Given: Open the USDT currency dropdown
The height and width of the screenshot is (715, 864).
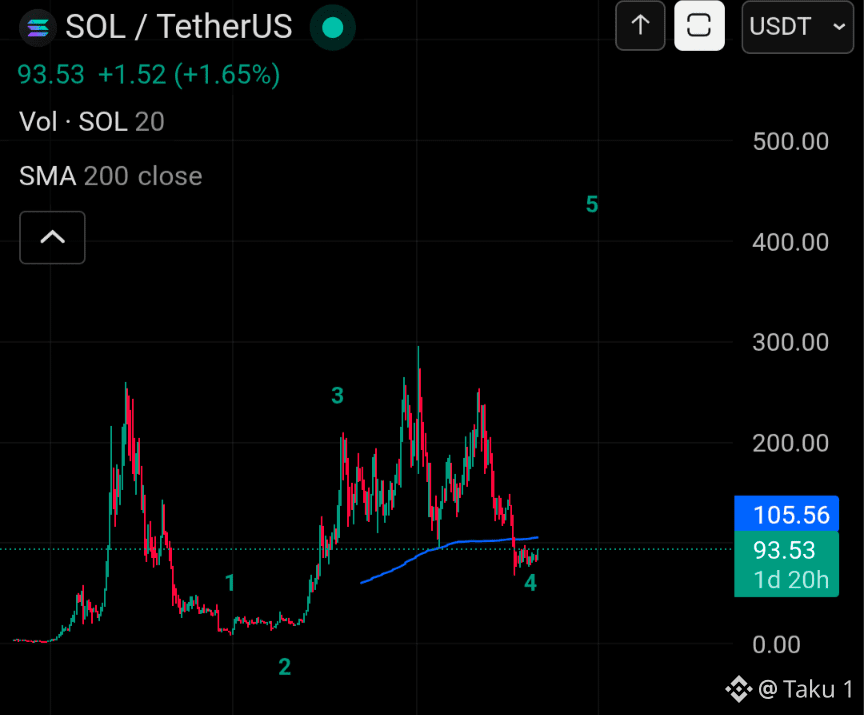Looking at the screenshot, I should pos(797,27).
